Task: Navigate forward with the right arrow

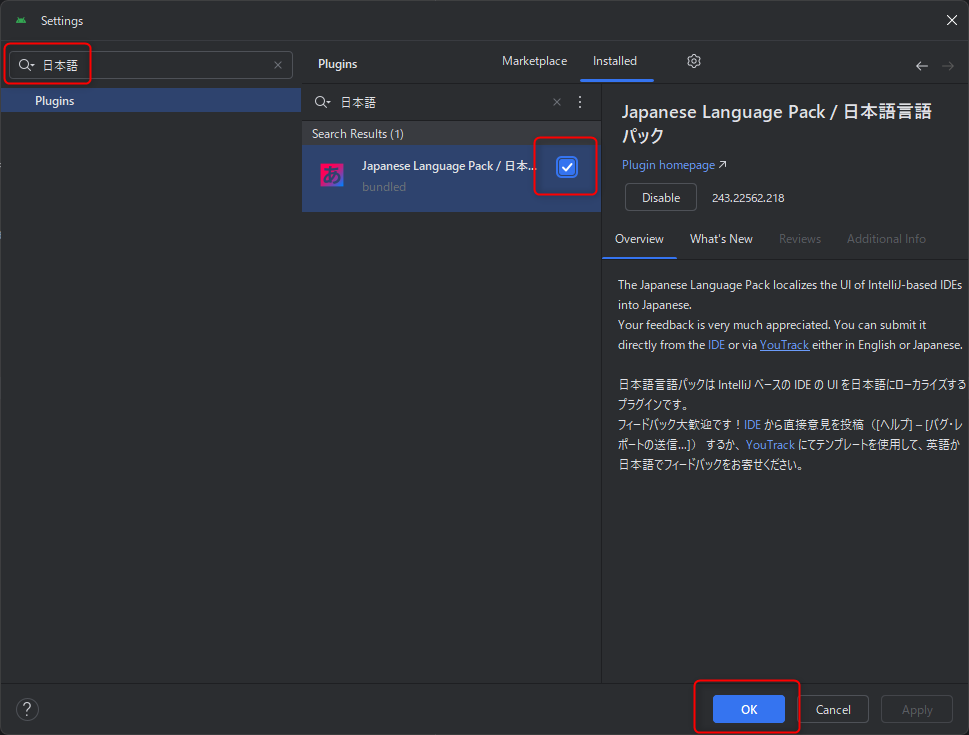Action: 948,66
